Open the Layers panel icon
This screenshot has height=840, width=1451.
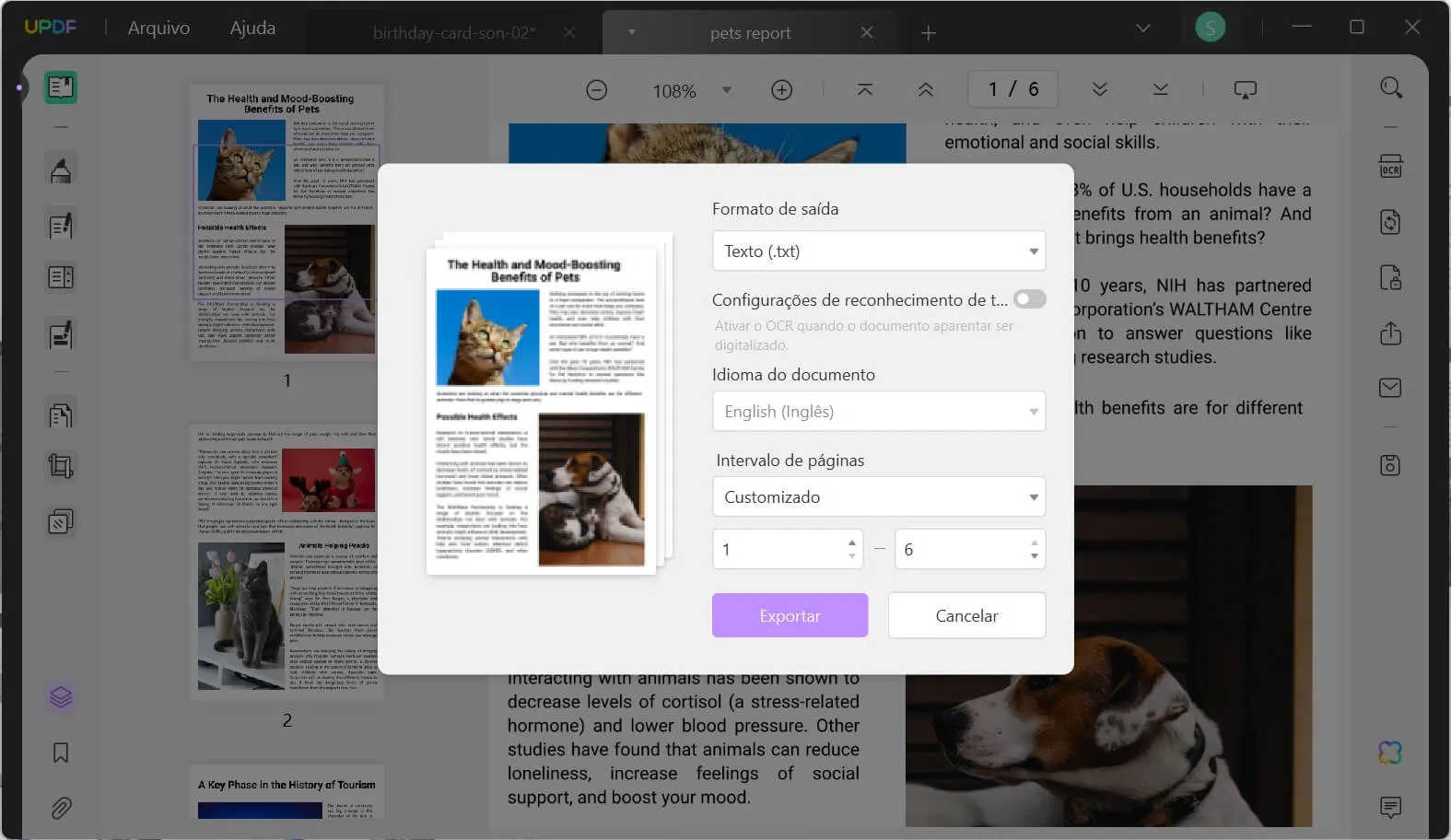point(61,697)
